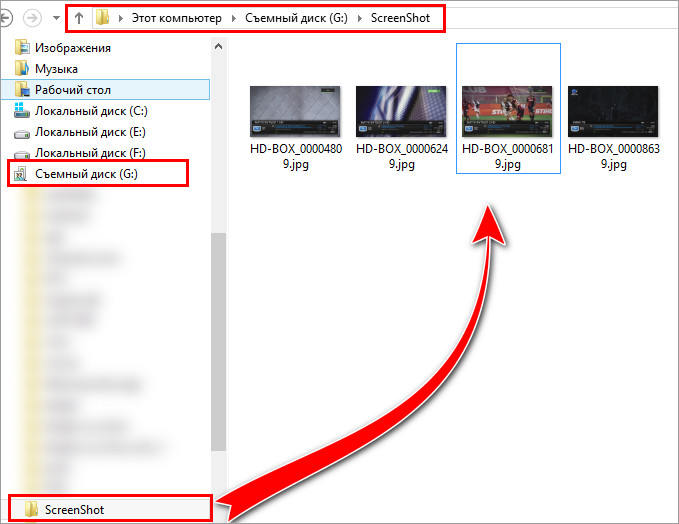
Task: Expand chevron after Съемный диск (G:) breadcrumb
Action: (359, 18)
